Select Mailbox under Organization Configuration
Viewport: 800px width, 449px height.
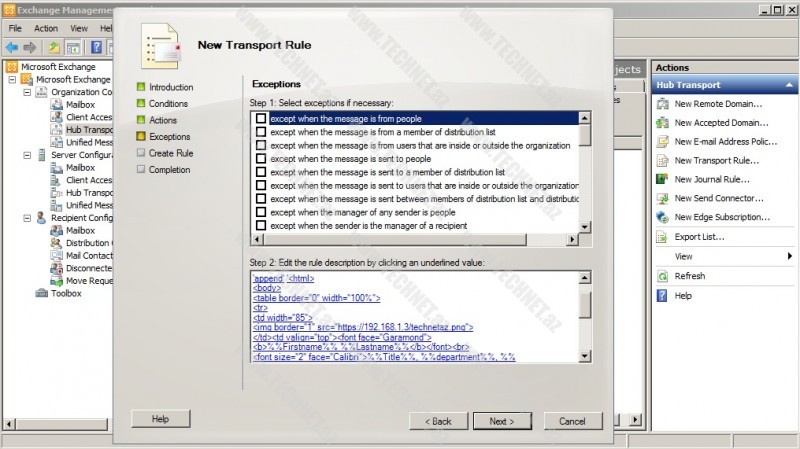(81, 105)
